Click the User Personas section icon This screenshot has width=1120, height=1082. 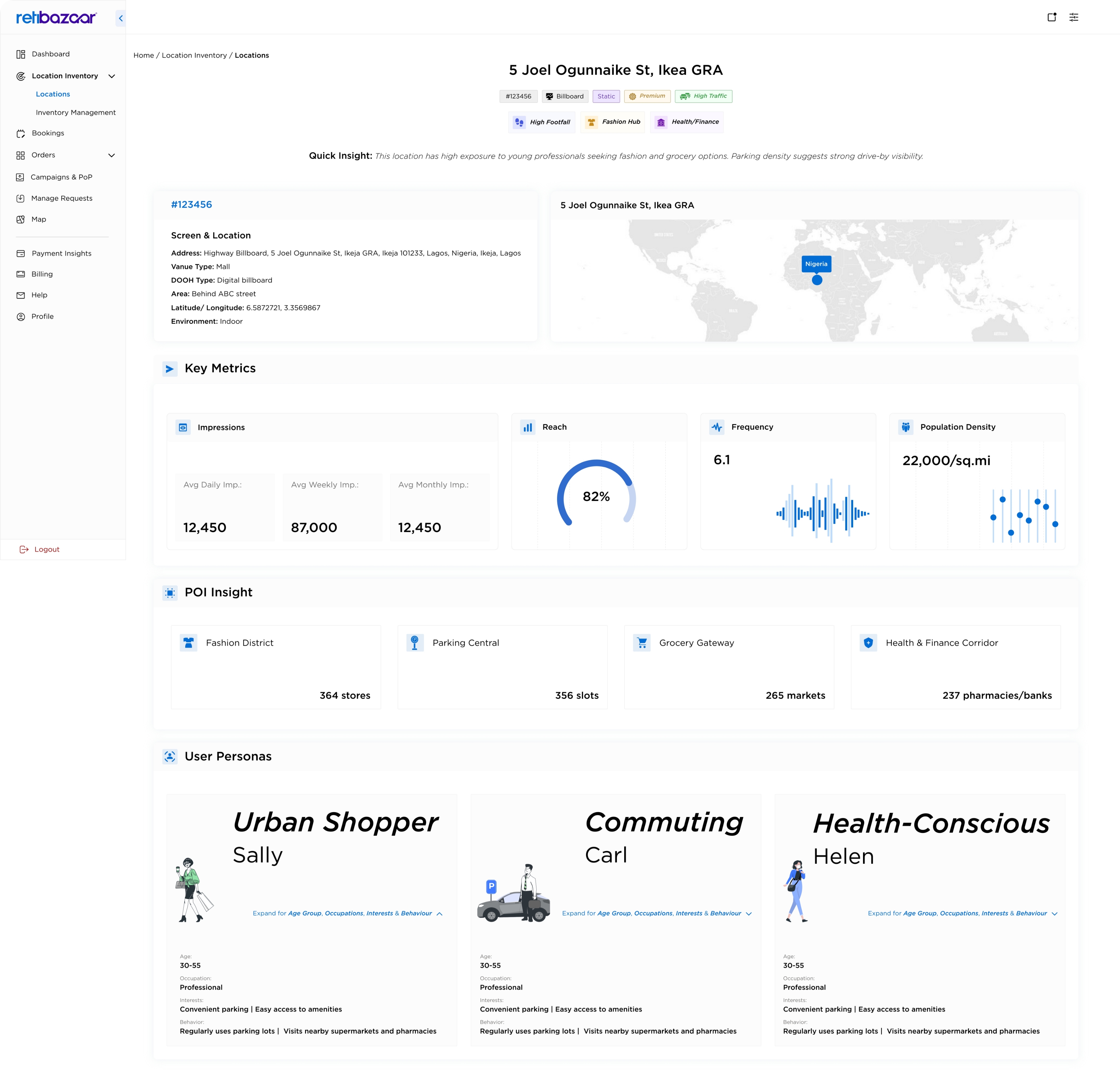point(170,757)
